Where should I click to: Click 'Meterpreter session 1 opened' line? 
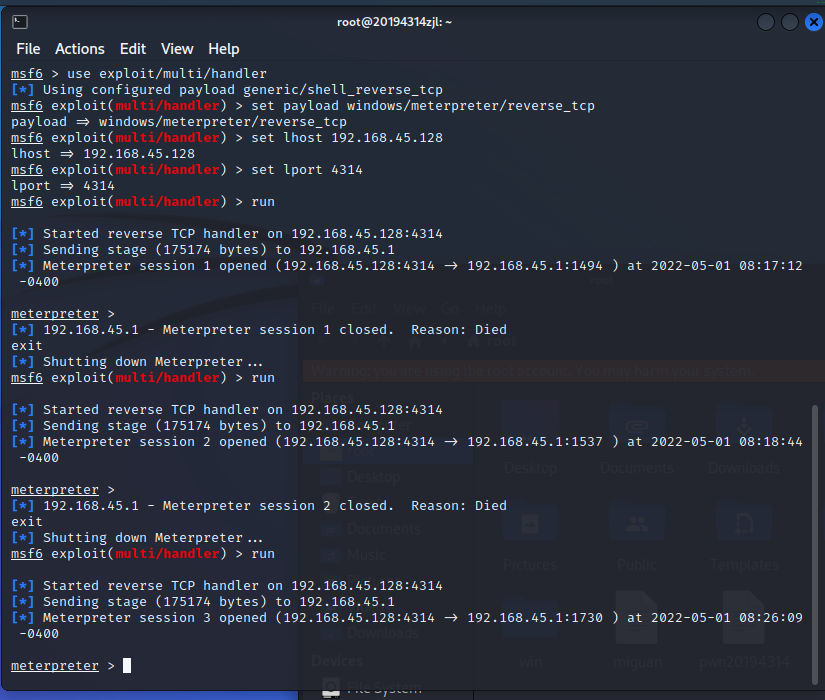[x=407, y=266]
